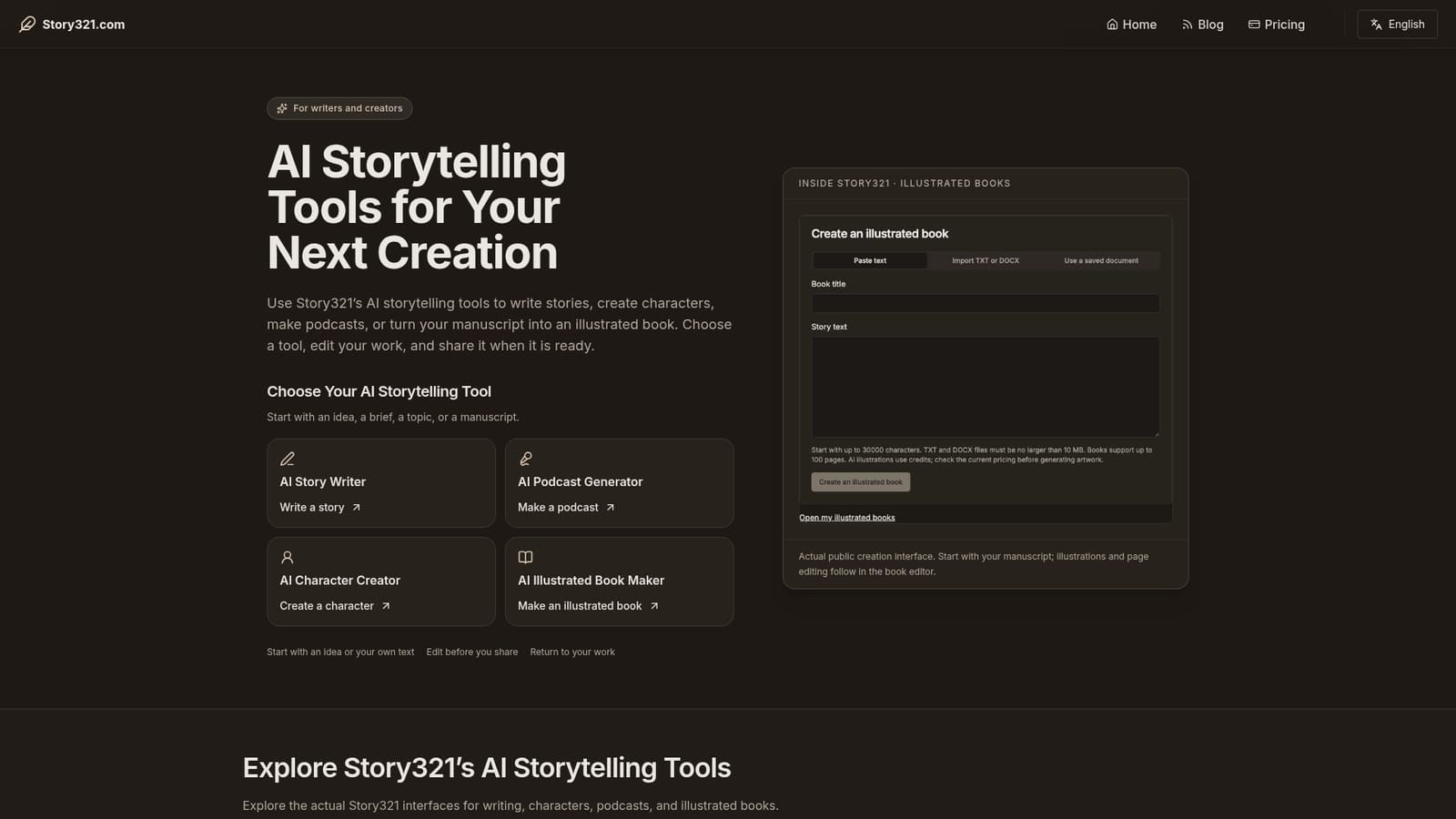Click the For writers and creators badge
1456x819 pixels.
339,108
